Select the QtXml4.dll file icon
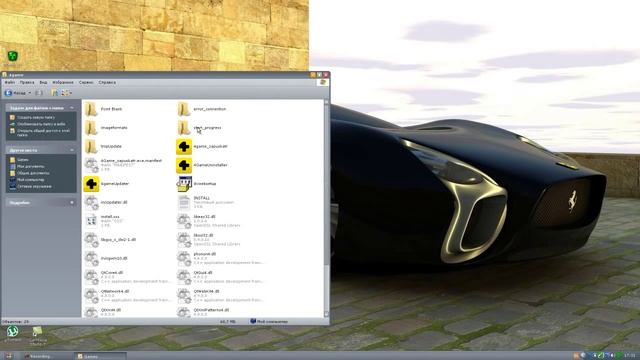 coord(91,312)
